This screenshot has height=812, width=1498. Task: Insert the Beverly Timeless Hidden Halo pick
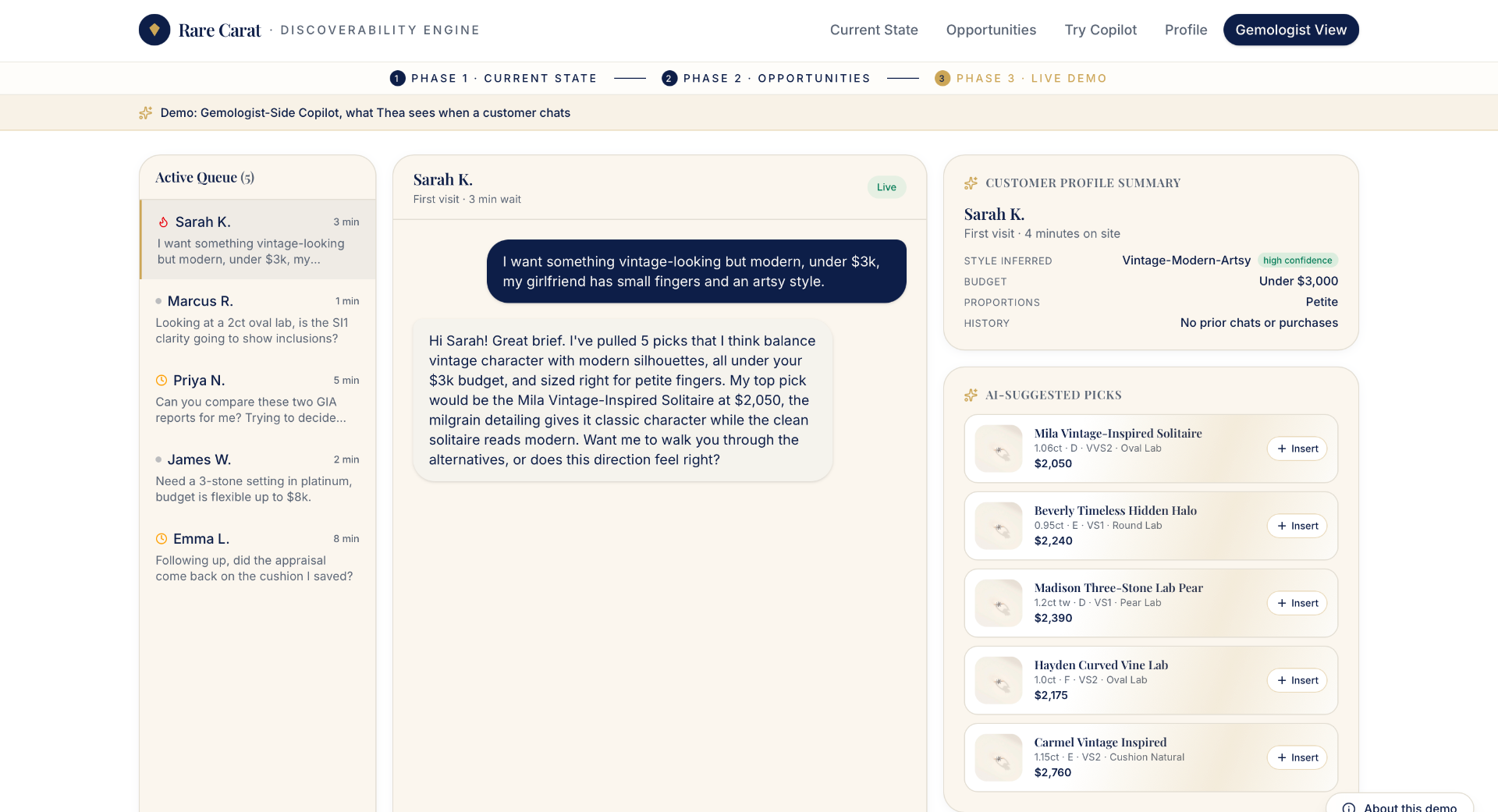[1297, 526]
